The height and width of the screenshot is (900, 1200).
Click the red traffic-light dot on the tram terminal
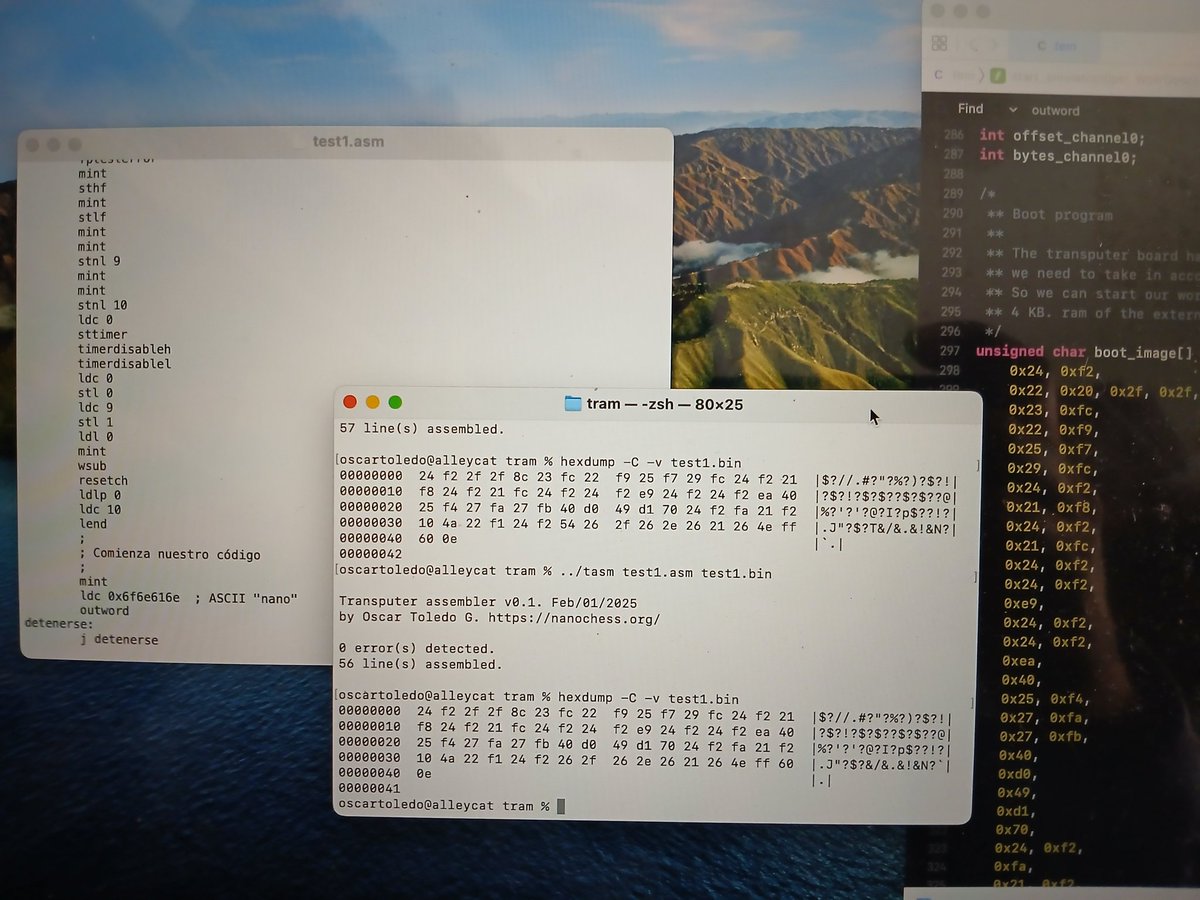pos(349,401)
